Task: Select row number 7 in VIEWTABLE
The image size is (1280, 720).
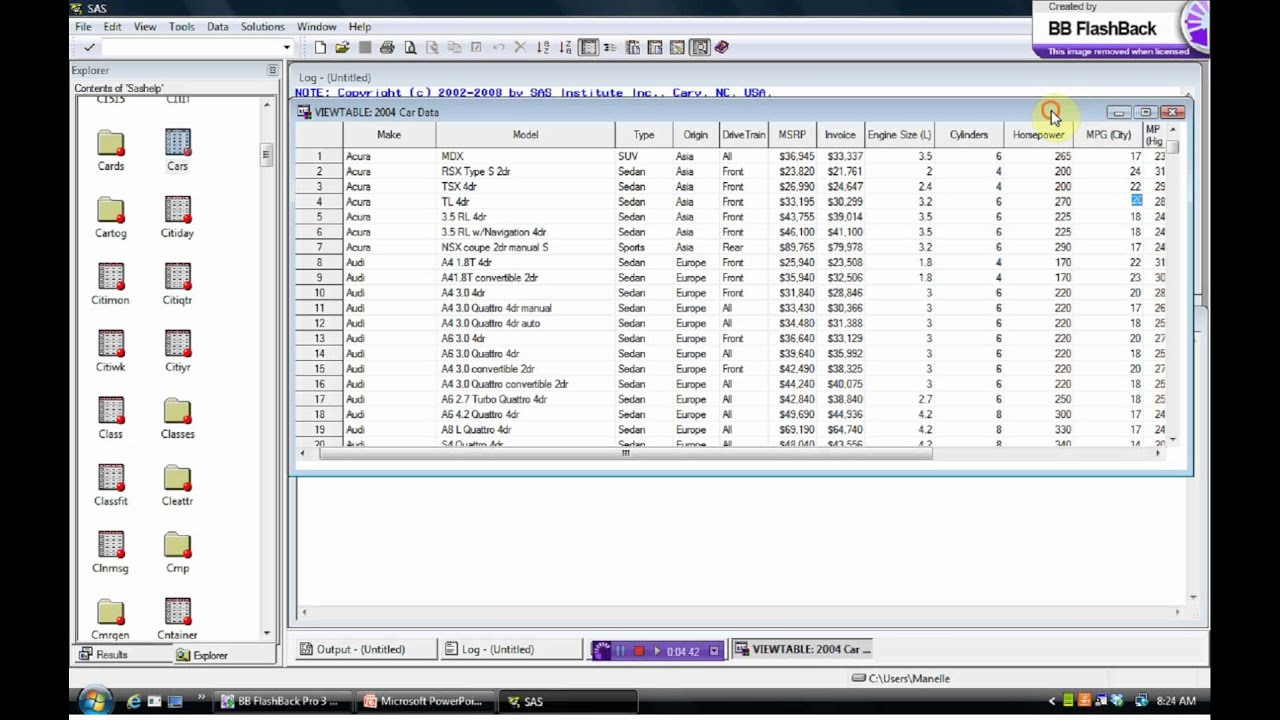Action: (x=319, y=247)
